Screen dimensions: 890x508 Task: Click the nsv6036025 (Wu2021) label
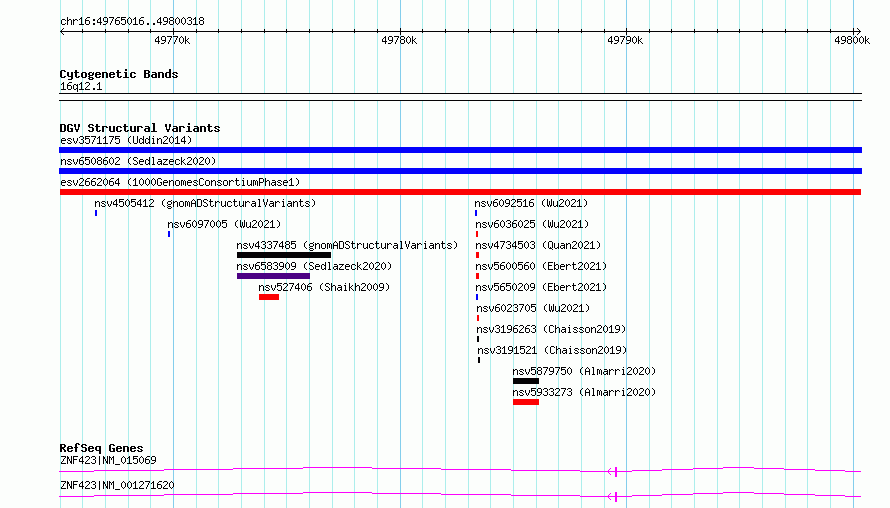point(532,224)
